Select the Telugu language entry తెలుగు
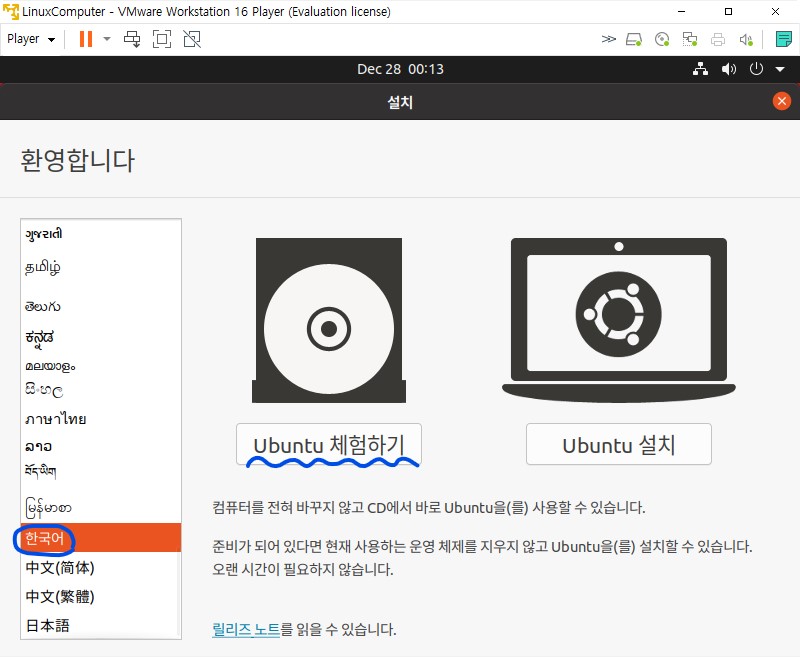Screen dimensions: 800x659 click(x=101, y=307)
